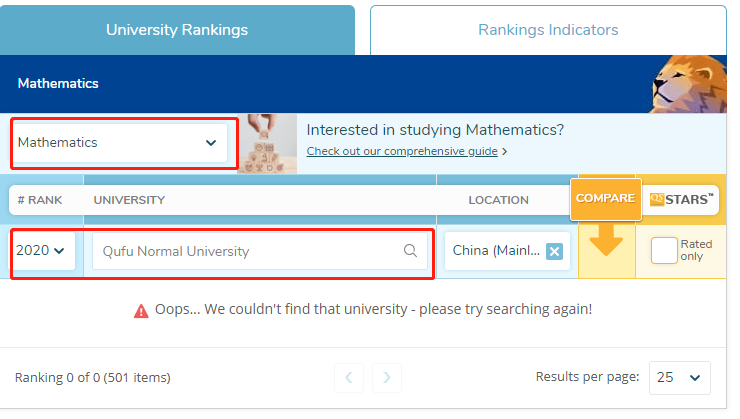Switch to University Rankings tab
The height and width of the screenshot is (419, 740).
[177, 30]
